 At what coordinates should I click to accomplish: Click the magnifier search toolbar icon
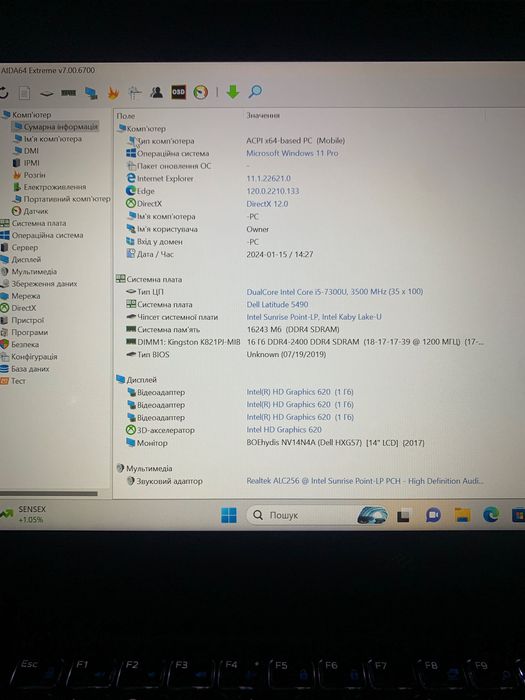255,91
